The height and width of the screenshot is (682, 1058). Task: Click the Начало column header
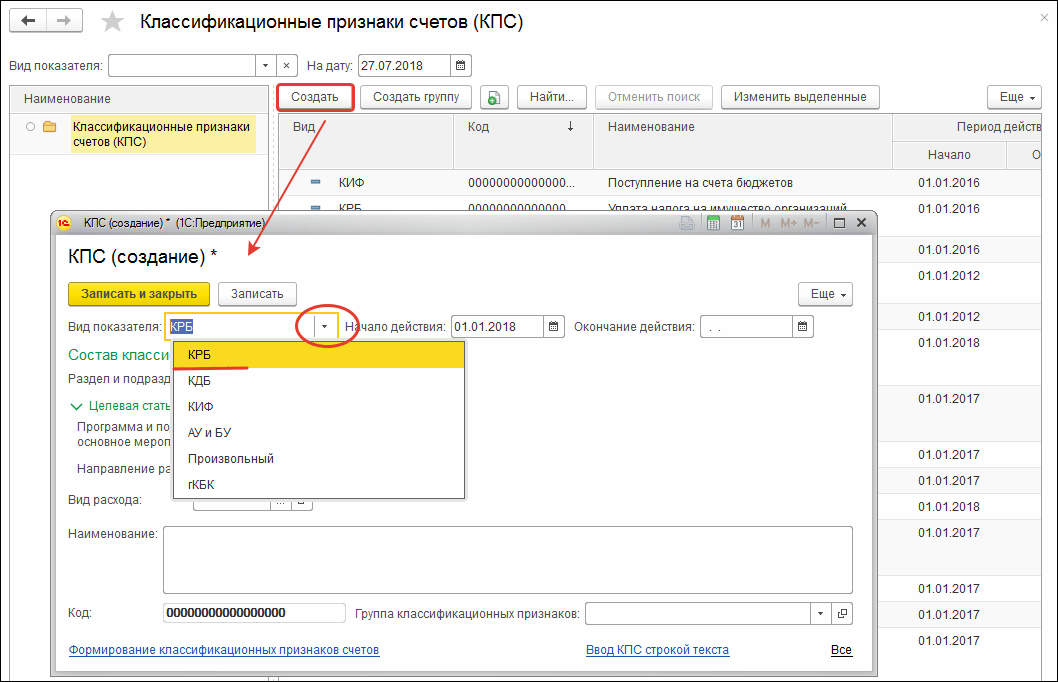[949, 154]
